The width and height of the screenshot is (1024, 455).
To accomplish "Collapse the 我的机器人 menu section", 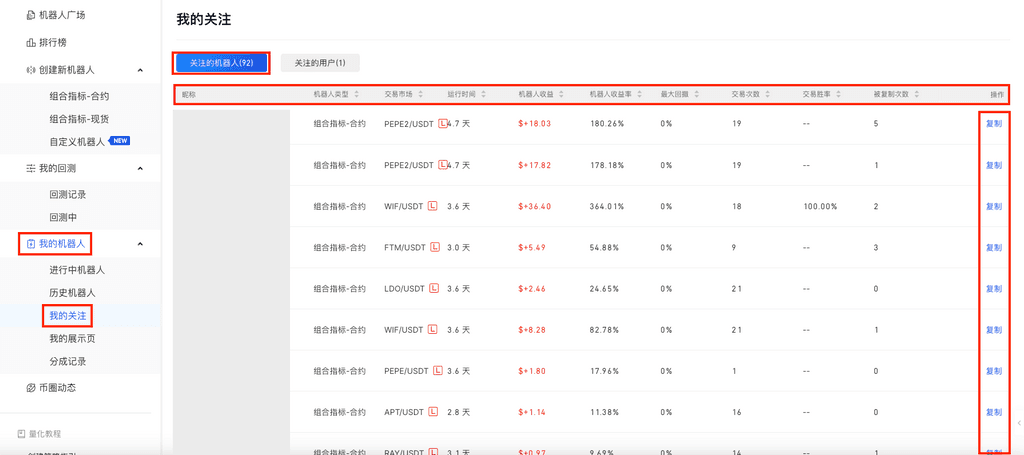I will 140,243.
